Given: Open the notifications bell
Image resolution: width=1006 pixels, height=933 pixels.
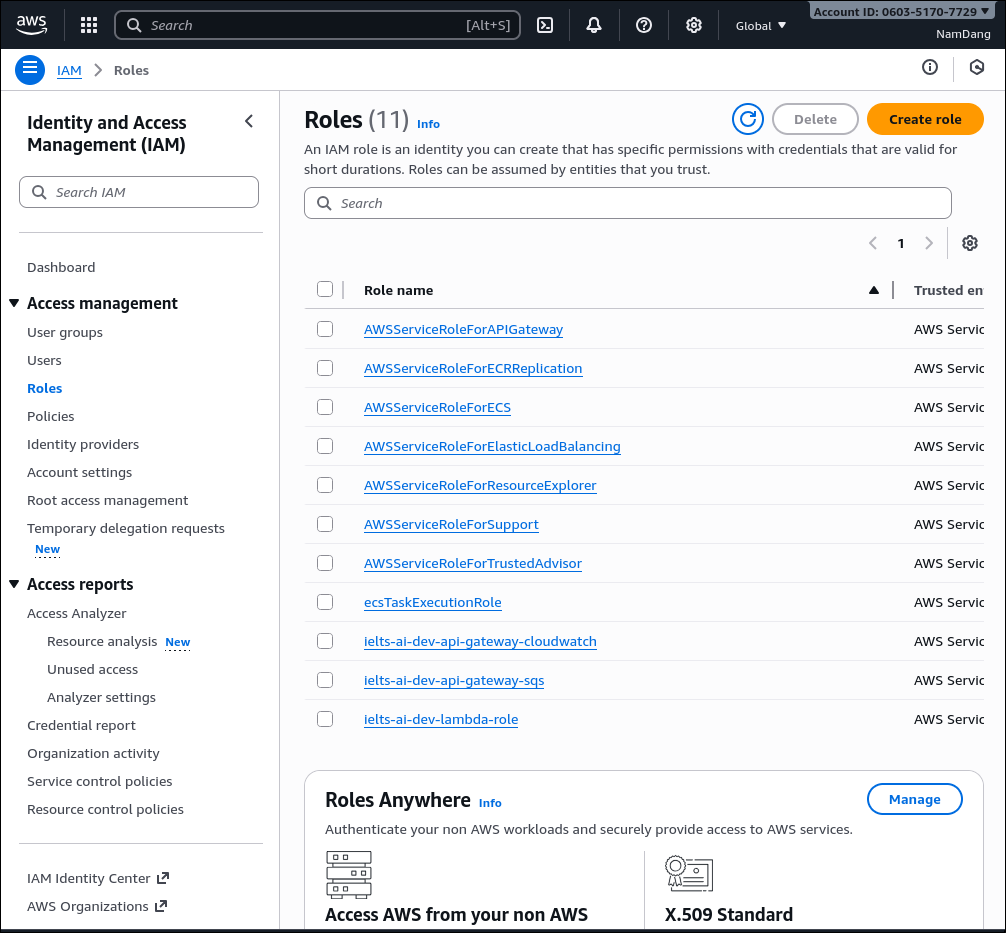Looking at the screenshot, I should (594, 26).
